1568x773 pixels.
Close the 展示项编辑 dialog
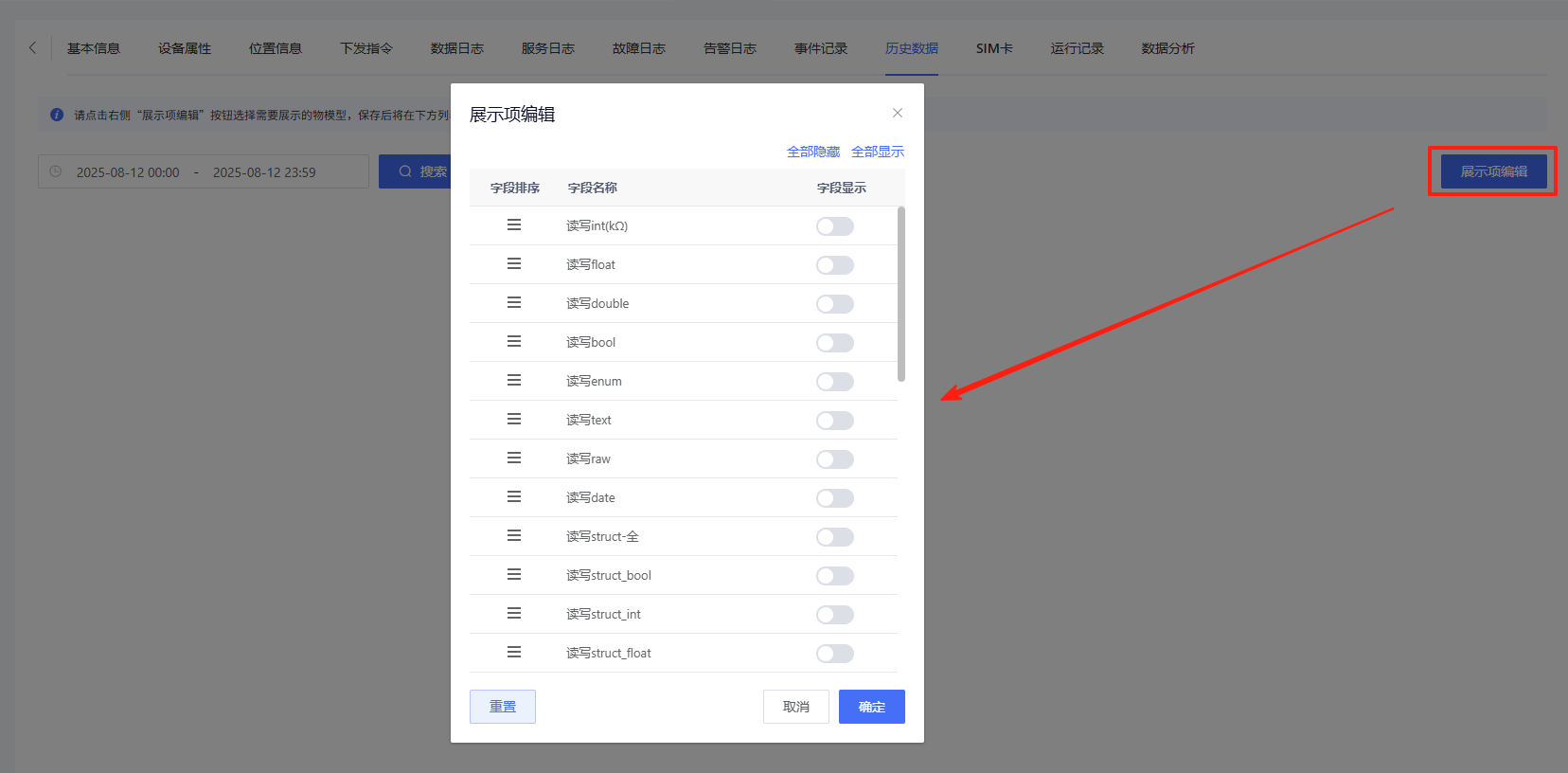(897, 113)
